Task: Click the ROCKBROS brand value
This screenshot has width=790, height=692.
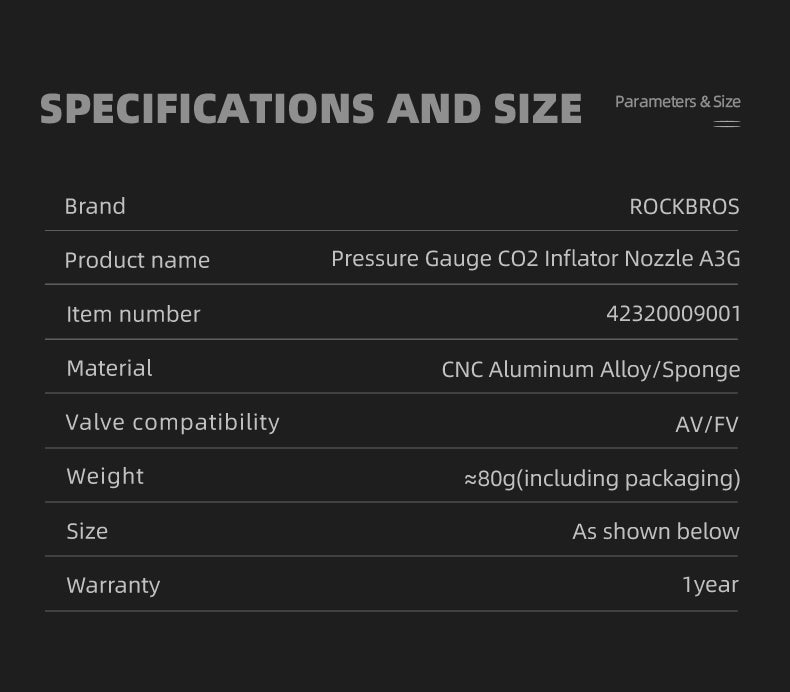Action: (684, 207)
